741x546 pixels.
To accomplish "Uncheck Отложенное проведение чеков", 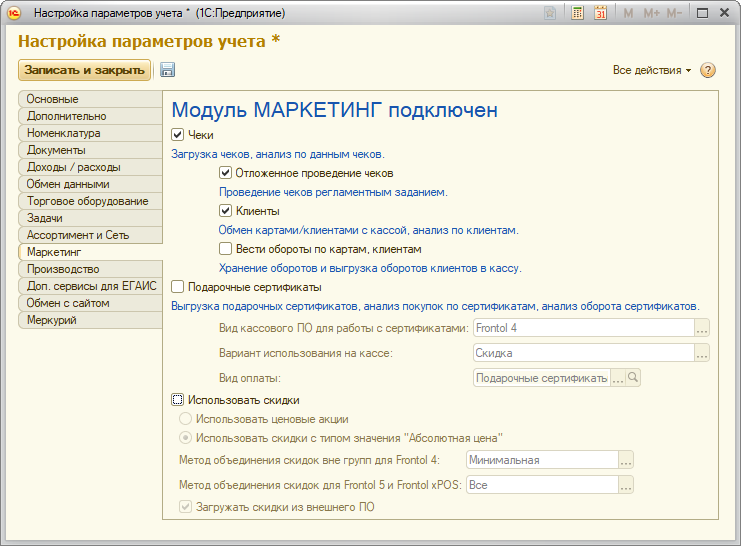I will (225, 173).
